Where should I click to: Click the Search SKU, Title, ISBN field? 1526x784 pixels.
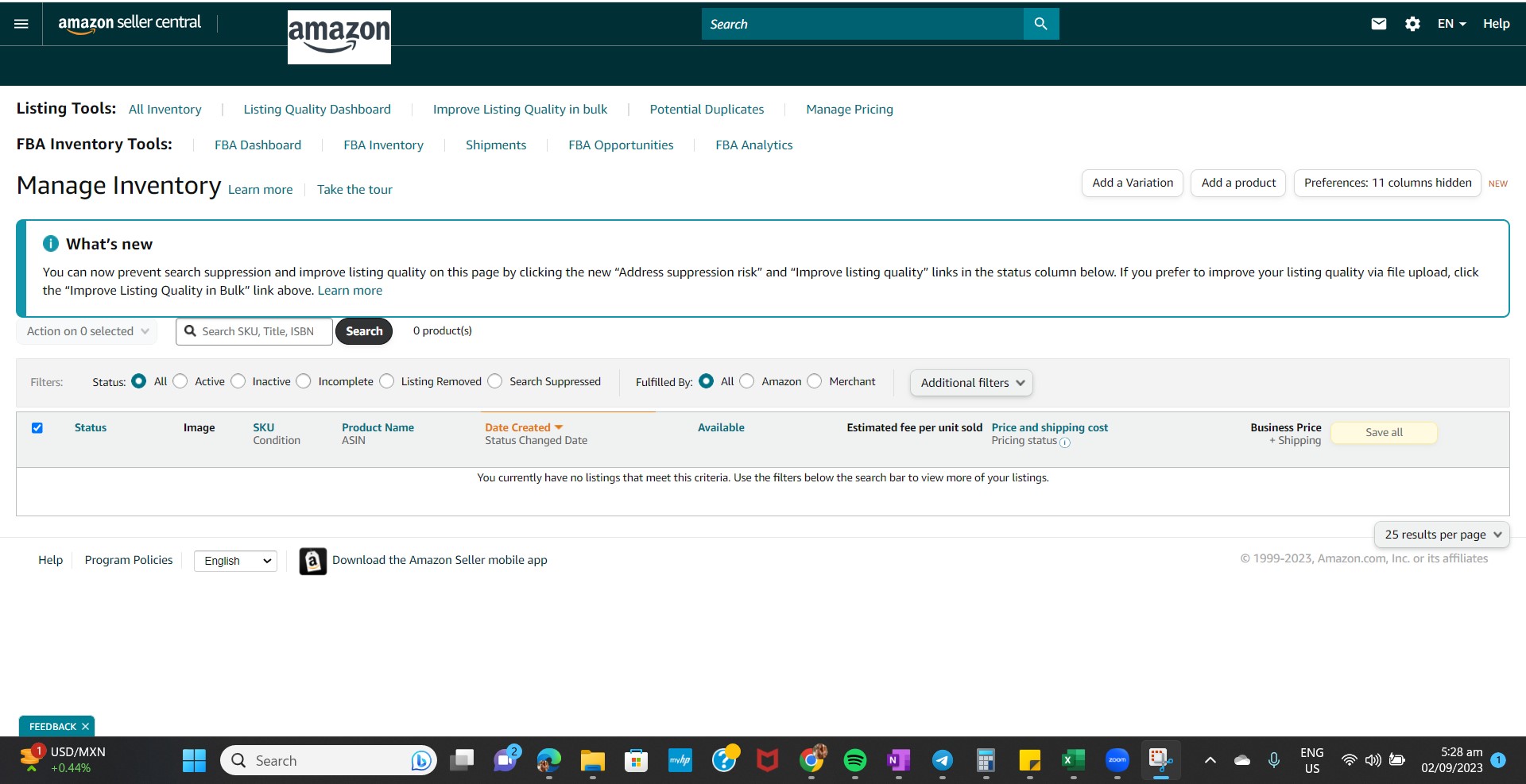254,331
